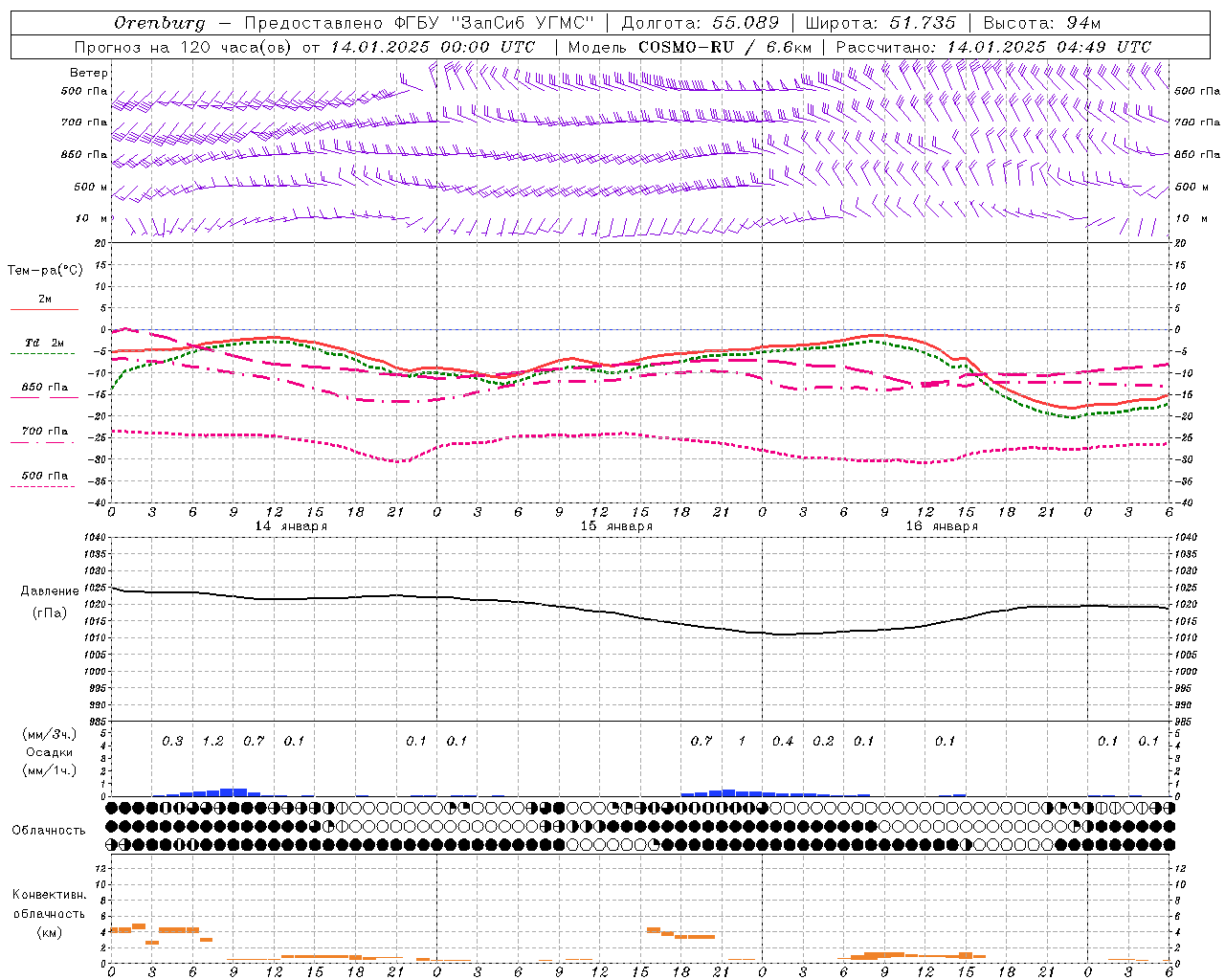1225x980 pixels.
Task: Click the Orenburg station title
Action: click(160, 23)
